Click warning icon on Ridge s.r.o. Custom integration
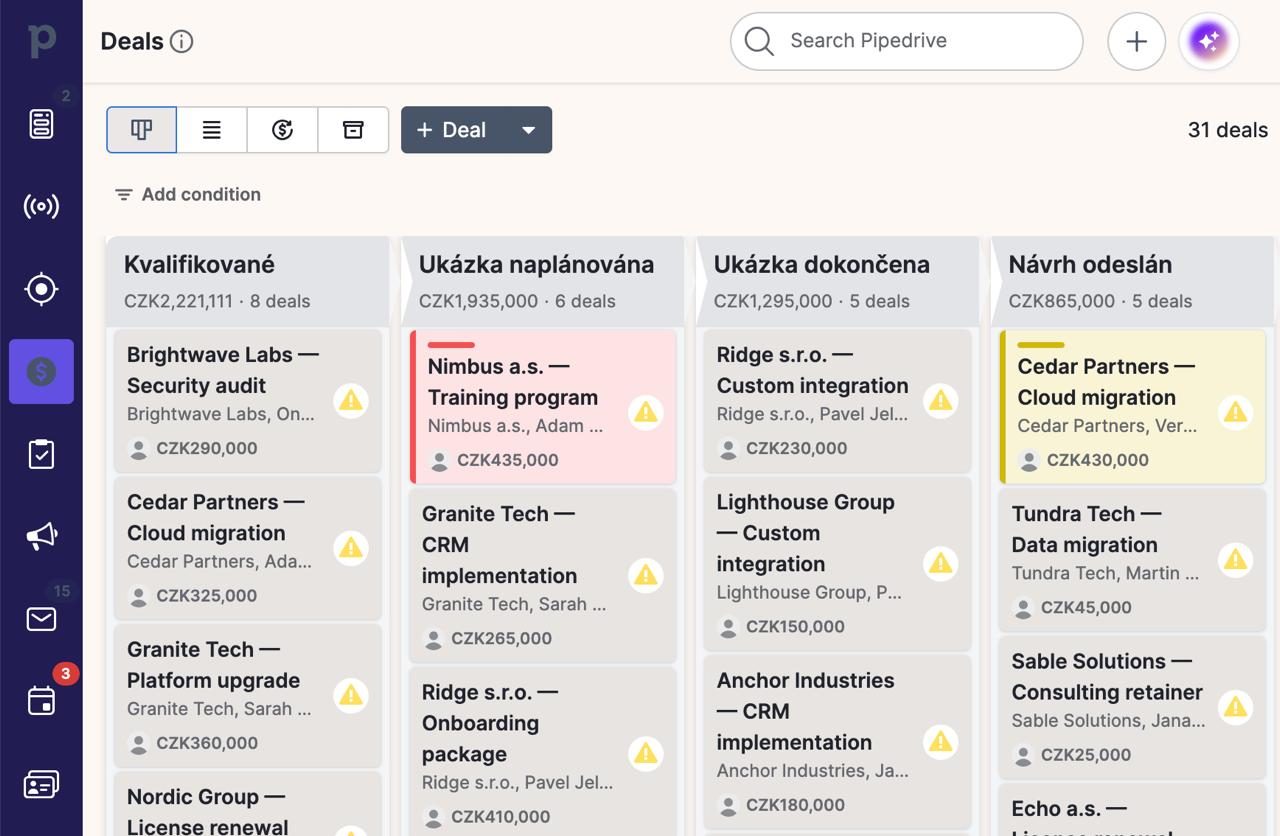The width and height of the screenshot is (1280, 836). pos(940,401)
